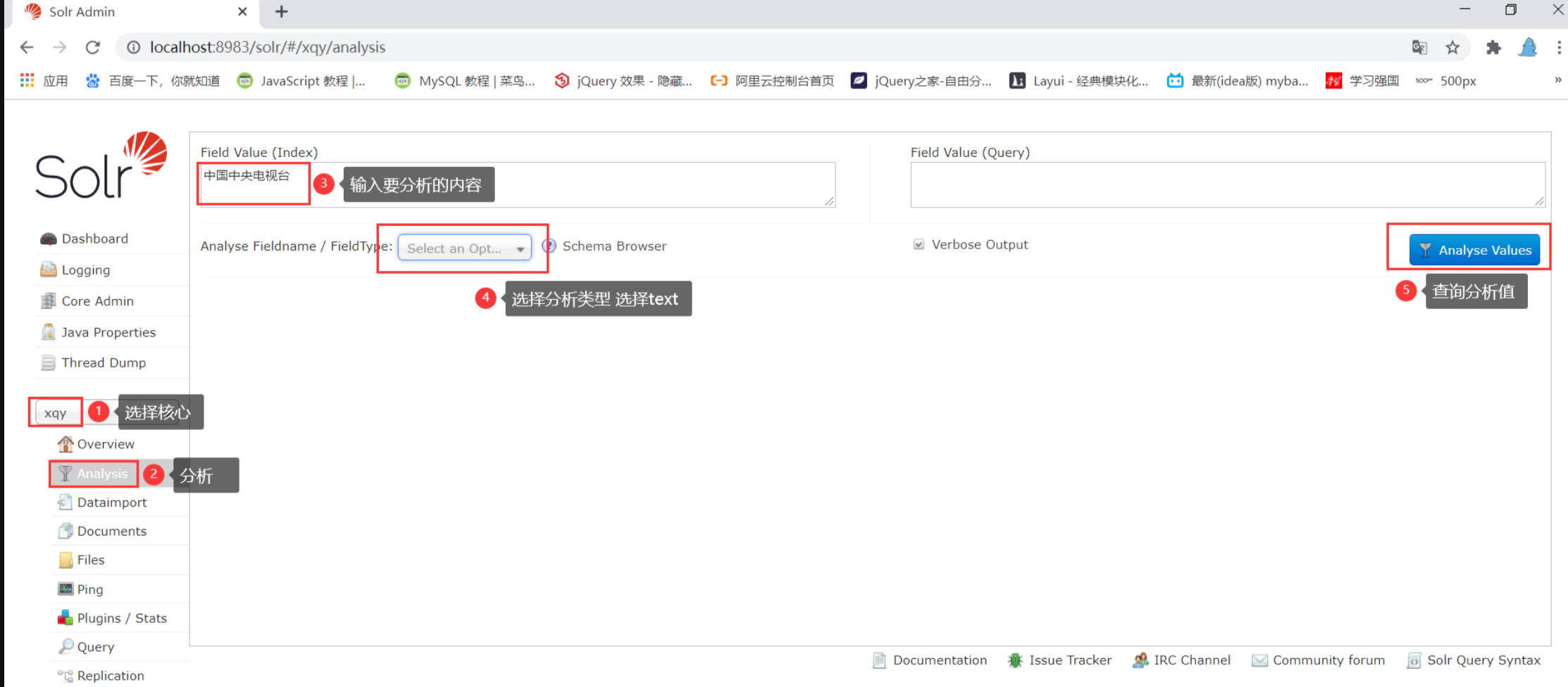Open Chrome's three-dot menu
This screenshot has height=687, width=1568.
pos(1558,47)
